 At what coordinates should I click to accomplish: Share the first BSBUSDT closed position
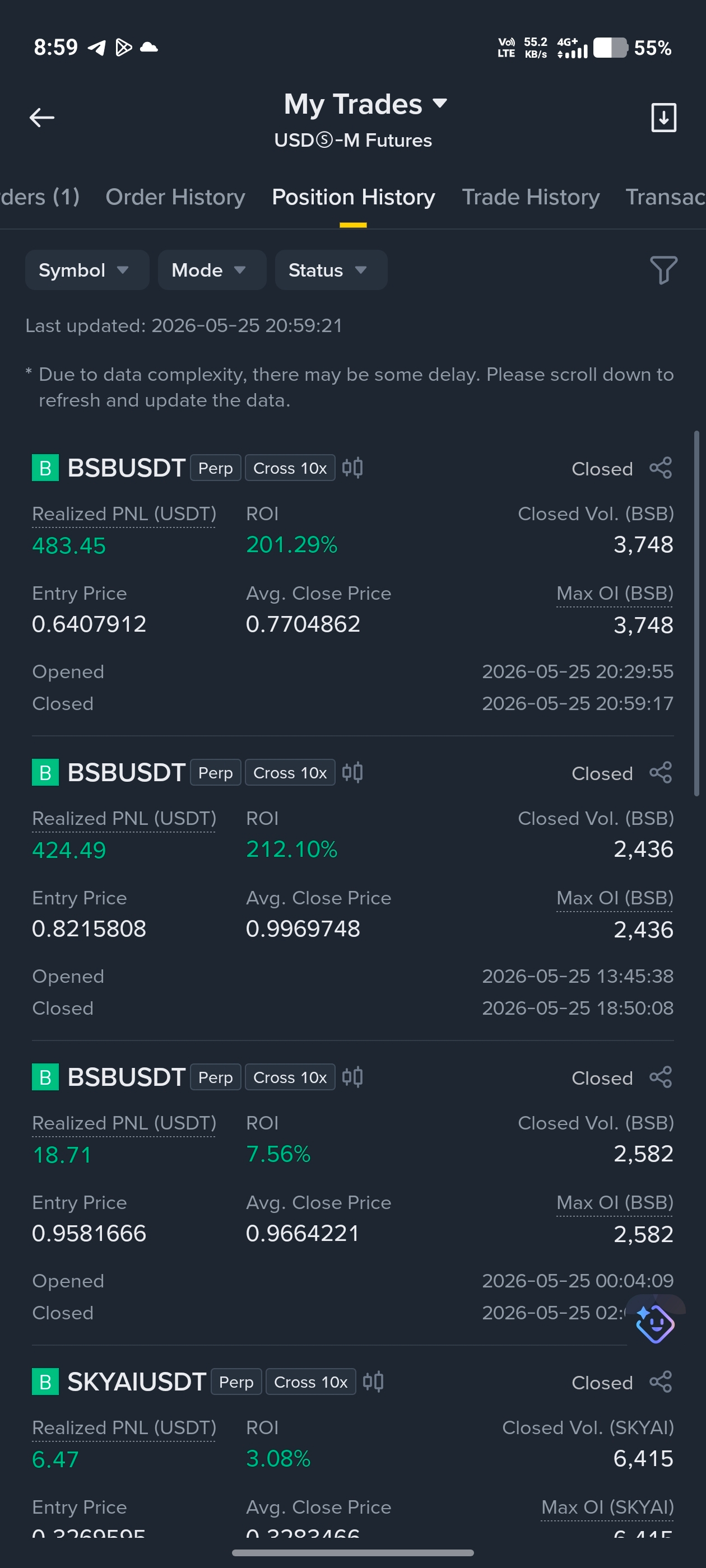point(660,468)
